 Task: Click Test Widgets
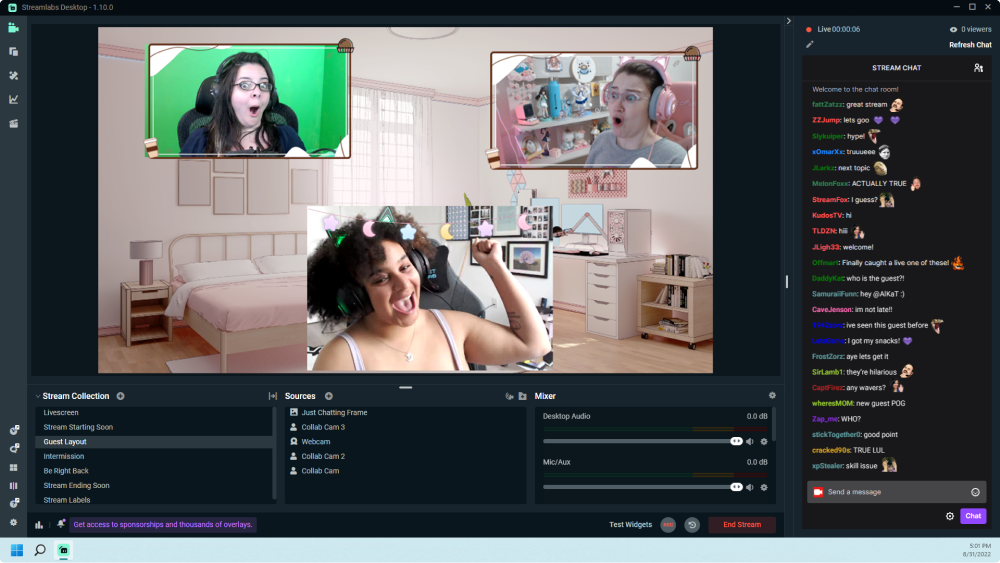pos(630,525)
